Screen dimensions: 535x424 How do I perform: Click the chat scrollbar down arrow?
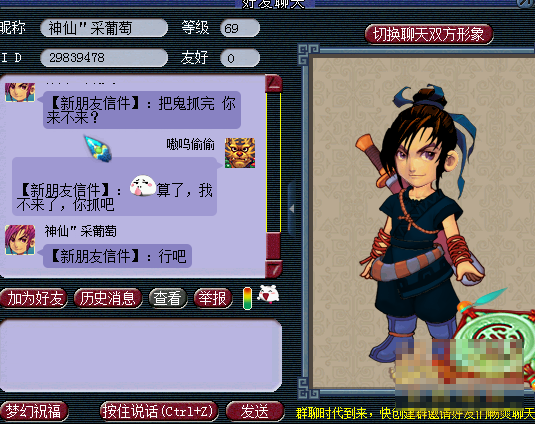274,269
